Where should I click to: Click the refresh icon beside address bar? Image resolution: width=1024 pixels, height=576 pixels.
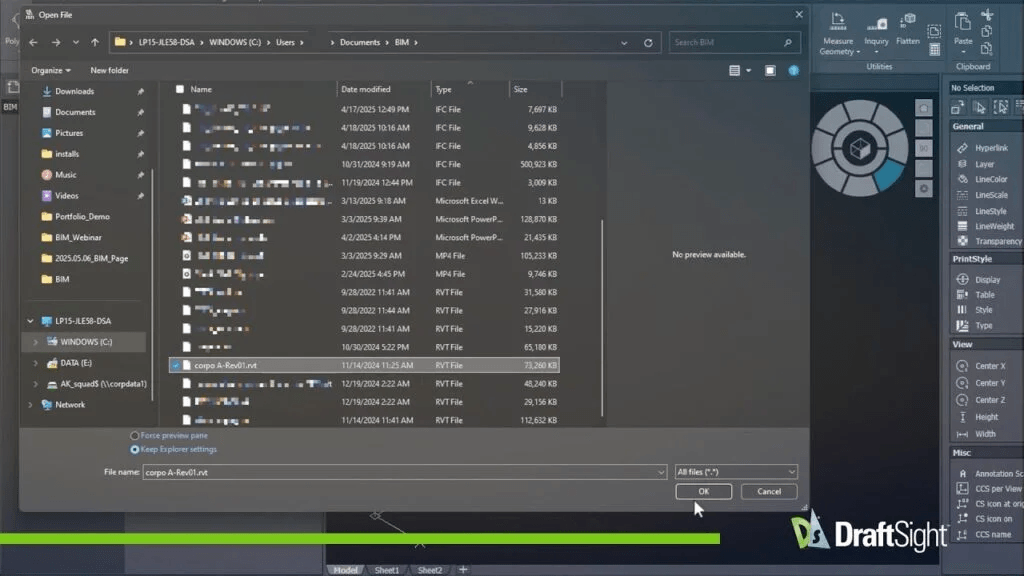click(648, 43)
